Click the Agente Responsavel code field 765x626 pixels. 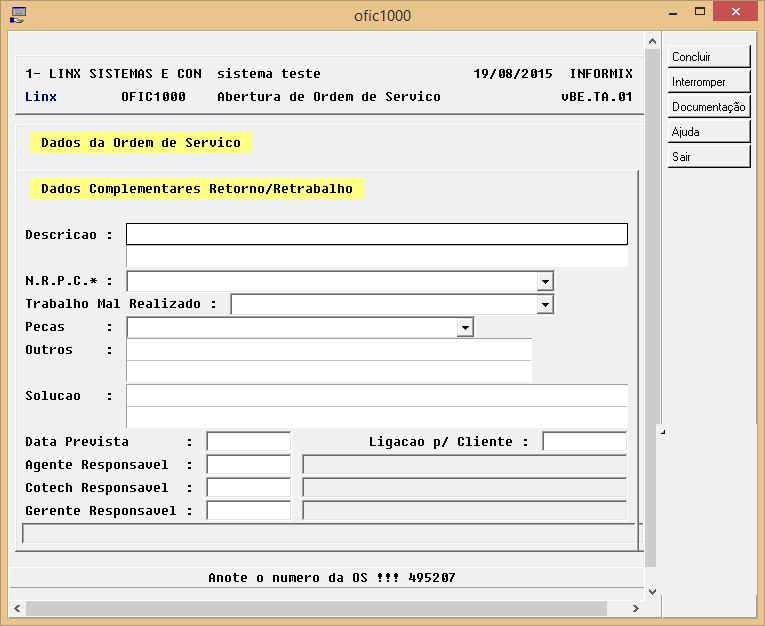(249, 464)
